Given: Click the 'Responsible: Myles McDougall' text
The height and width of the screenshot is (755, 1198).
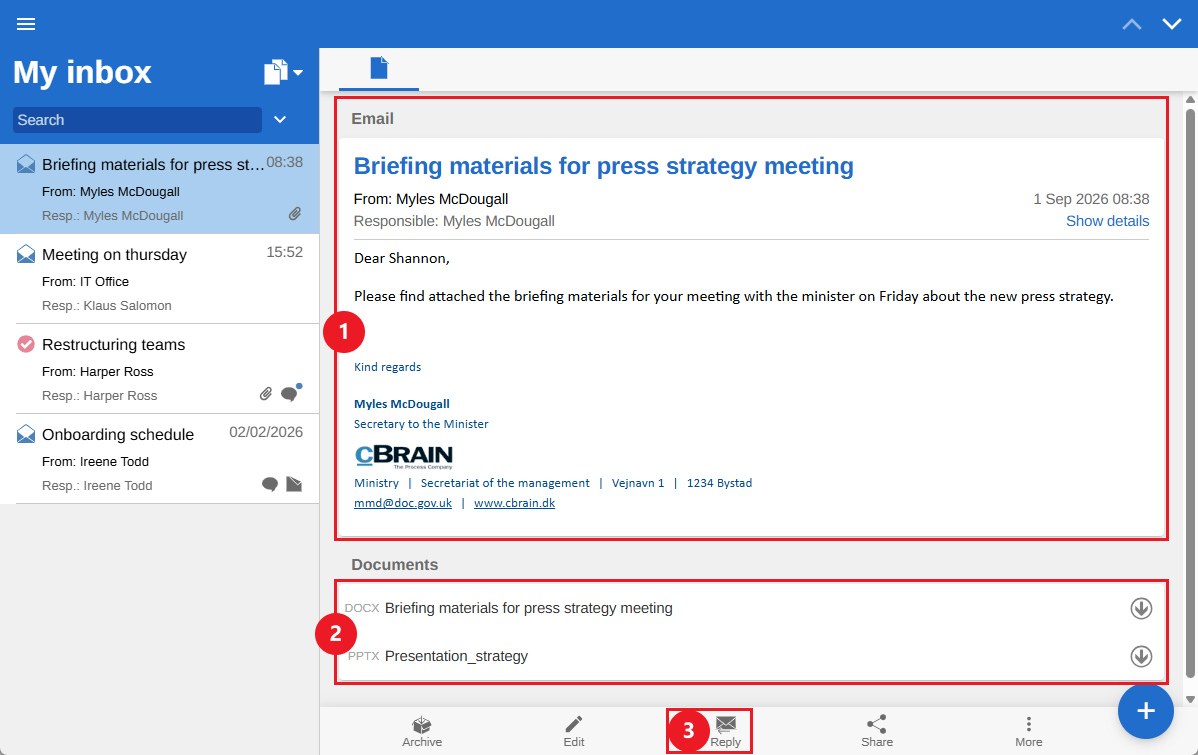Looking at the screenshot, I should 454,221.
